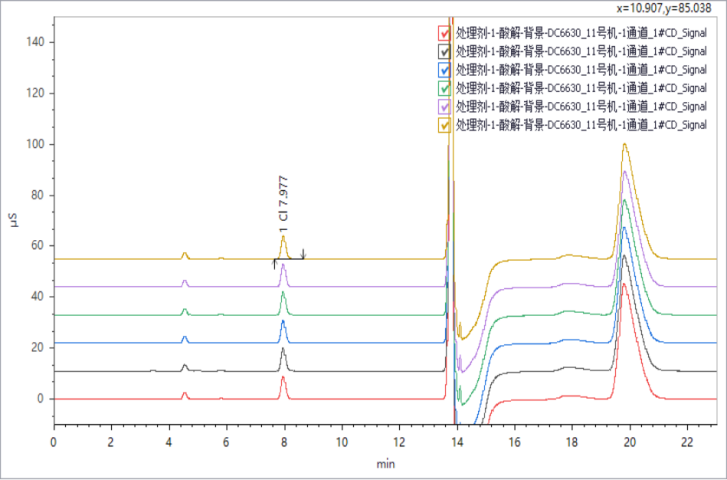The height and width of the screenshot is (480, 727).
Task: Click the y-axis tick label "140"
Action: (37, 42)
